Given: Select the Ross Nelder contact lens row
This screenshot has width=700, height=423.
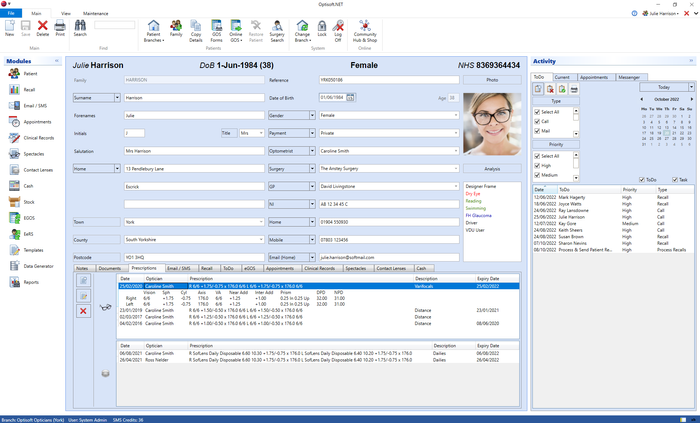Looking at the screenshot, I should point(318,360).
